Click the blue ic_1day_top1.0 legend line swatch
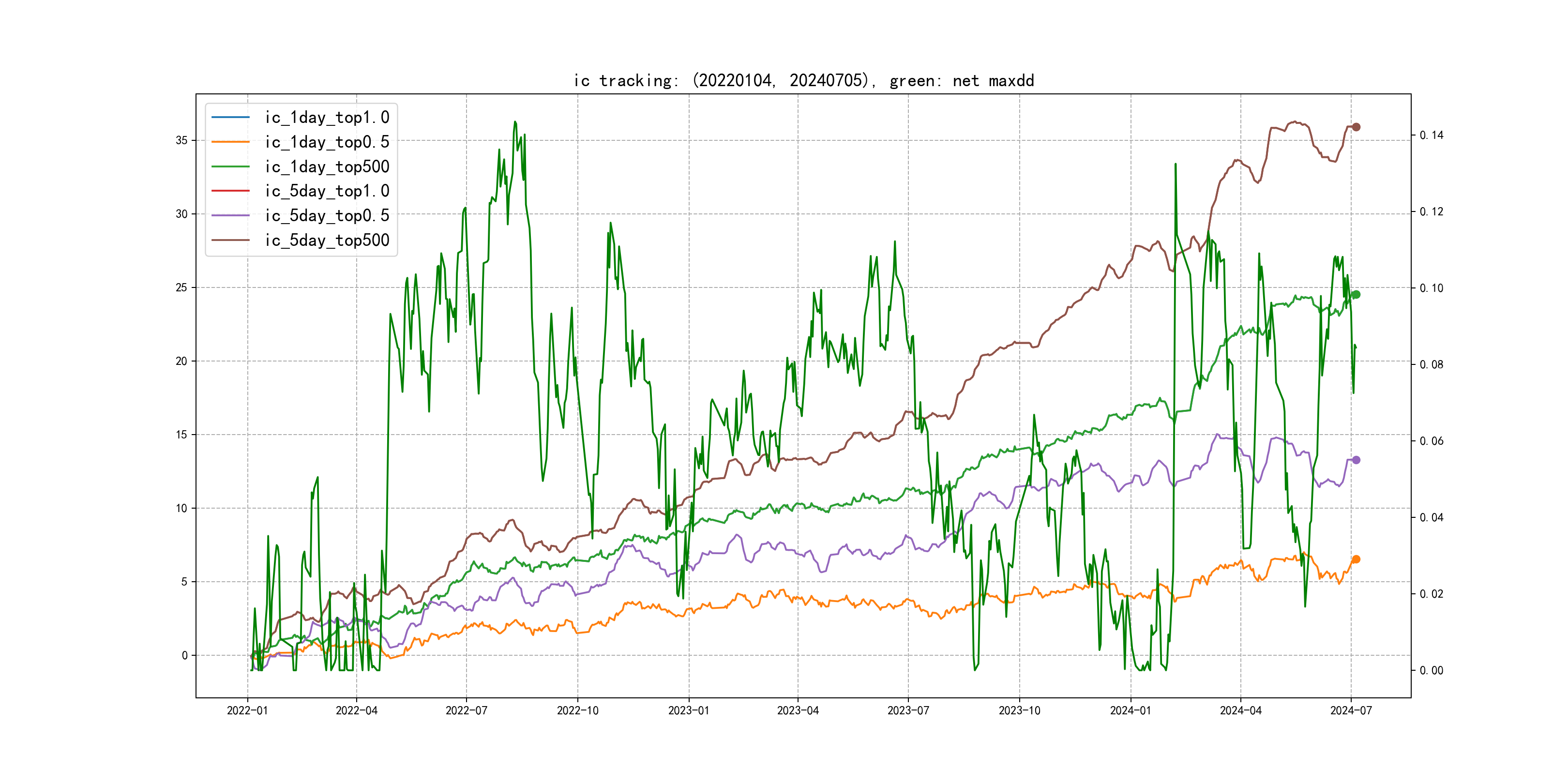 230,117
